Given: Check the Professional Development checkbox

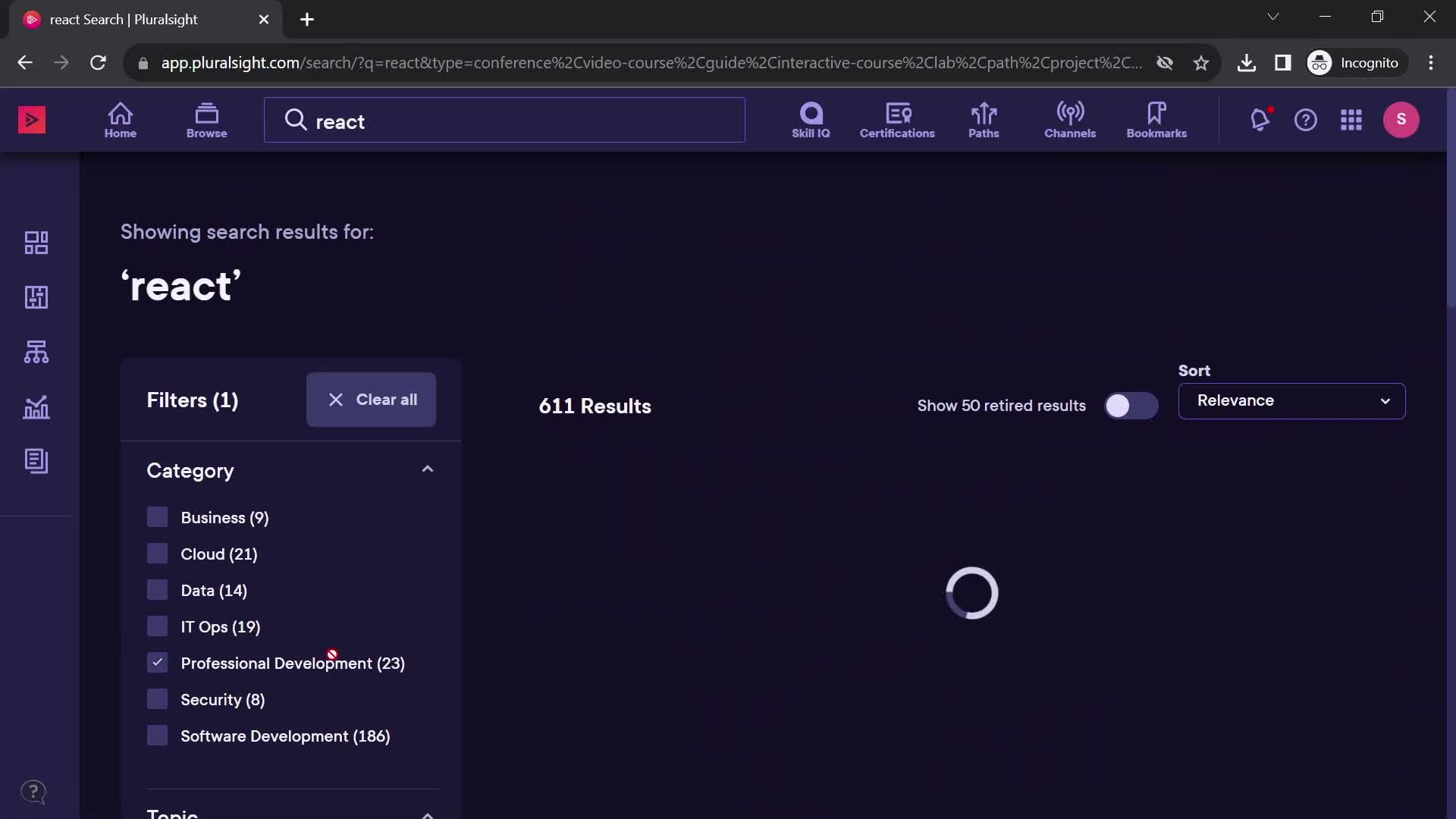Looking at the screenshot, I should coord(156,662).
